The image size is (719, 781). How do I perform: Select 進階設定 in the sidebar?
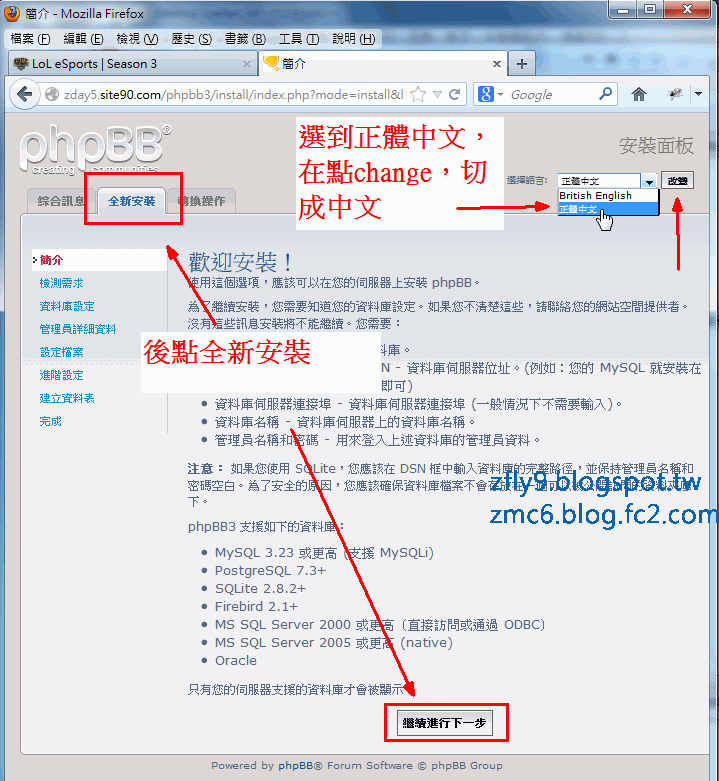click(61, 375)
